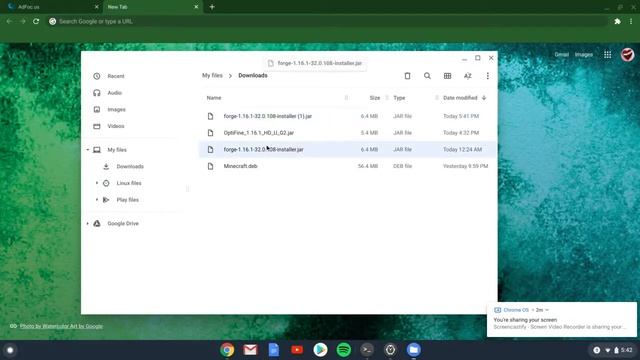Click the DEB file type cell
This screenshot has height=360, width=640.
(x=402, y=166)
